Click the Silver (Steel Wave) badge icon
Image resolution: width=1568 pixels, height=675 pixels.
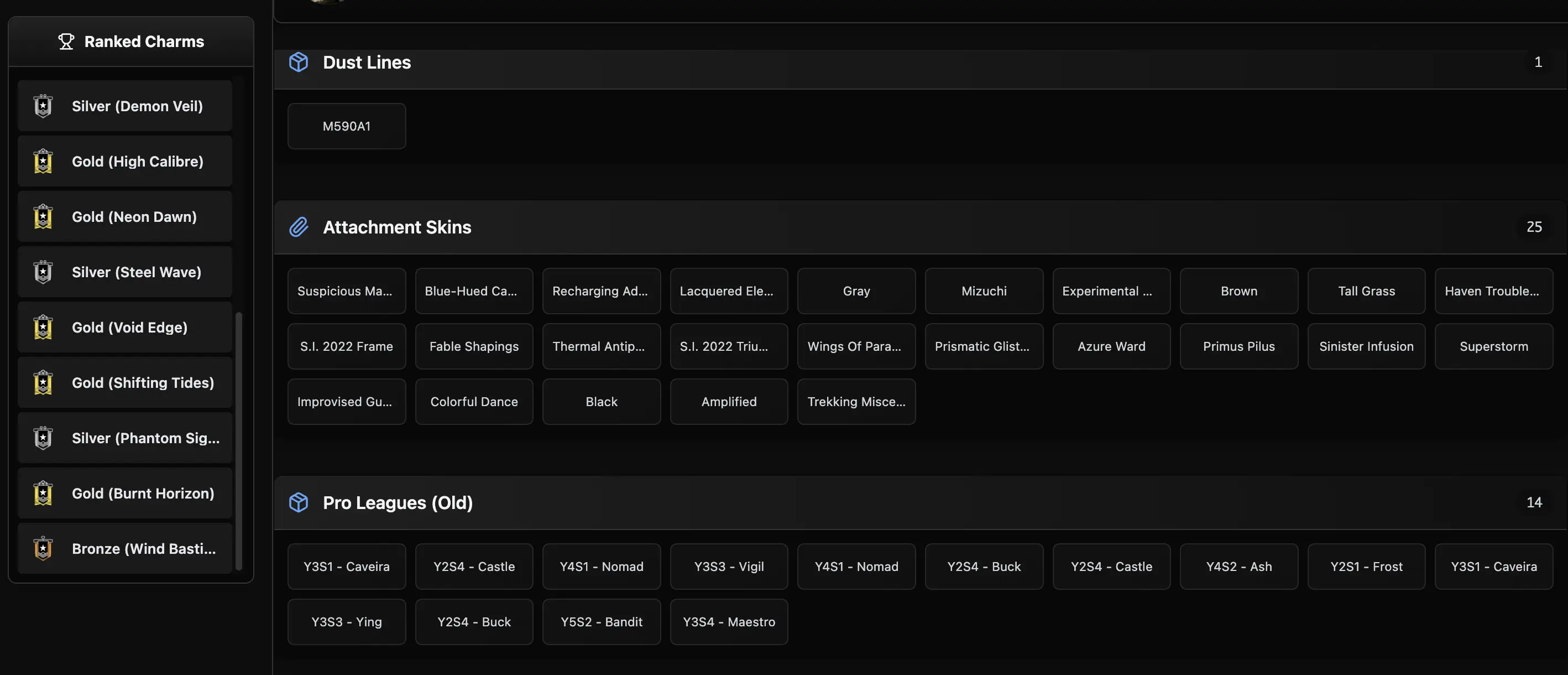[43, 272]
